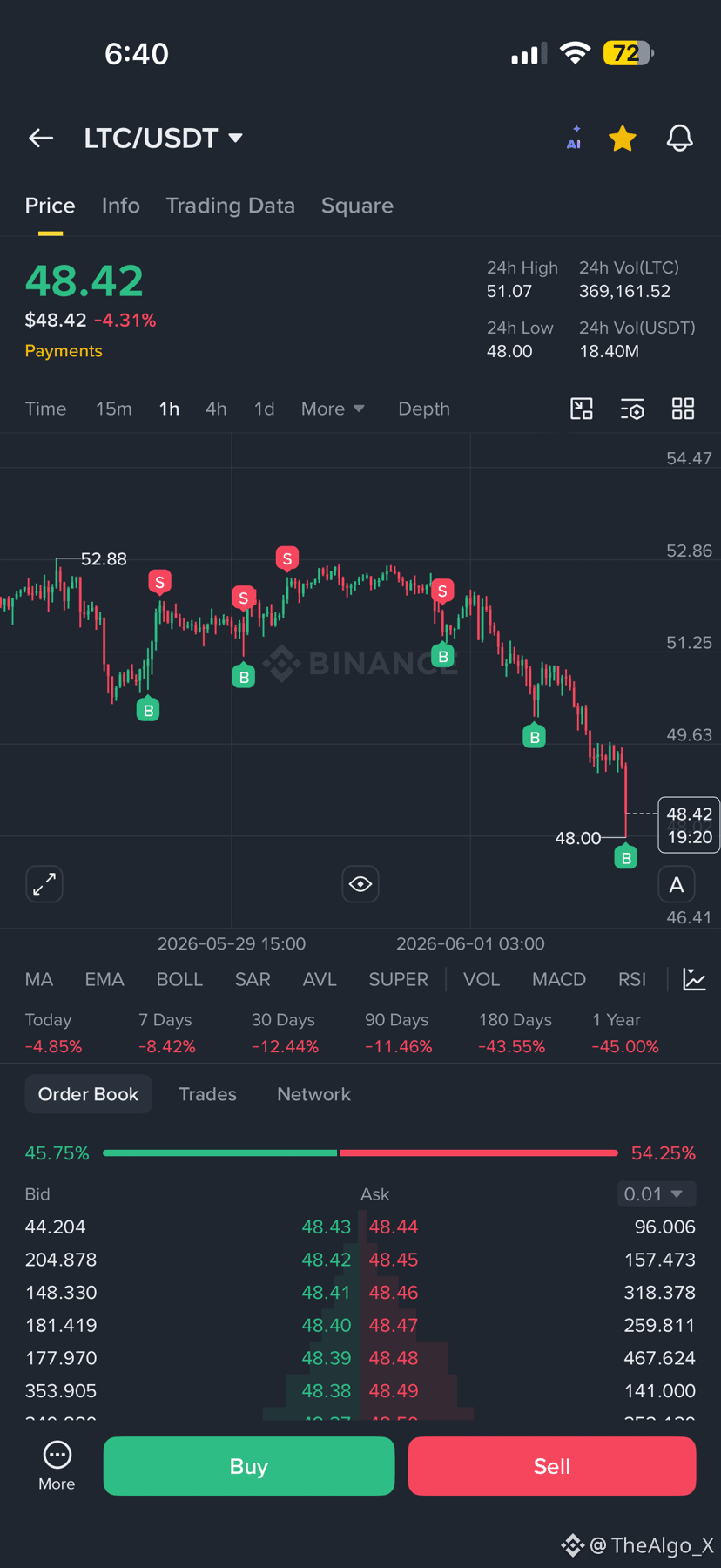Tap the 24h Vol(USDT) 18.40M value
This screenshot has height=1568, width=721.
610,351
